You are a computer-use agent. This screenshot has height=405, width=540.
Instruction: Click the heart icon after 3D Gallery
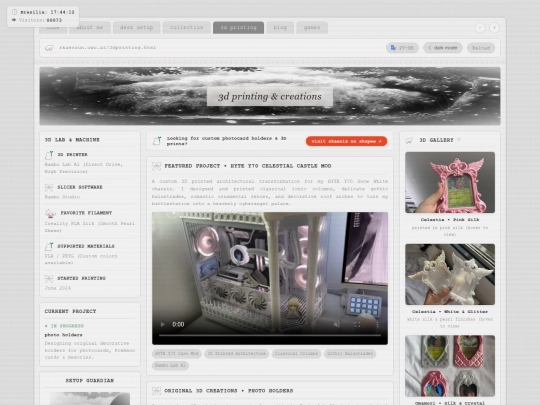459,140
